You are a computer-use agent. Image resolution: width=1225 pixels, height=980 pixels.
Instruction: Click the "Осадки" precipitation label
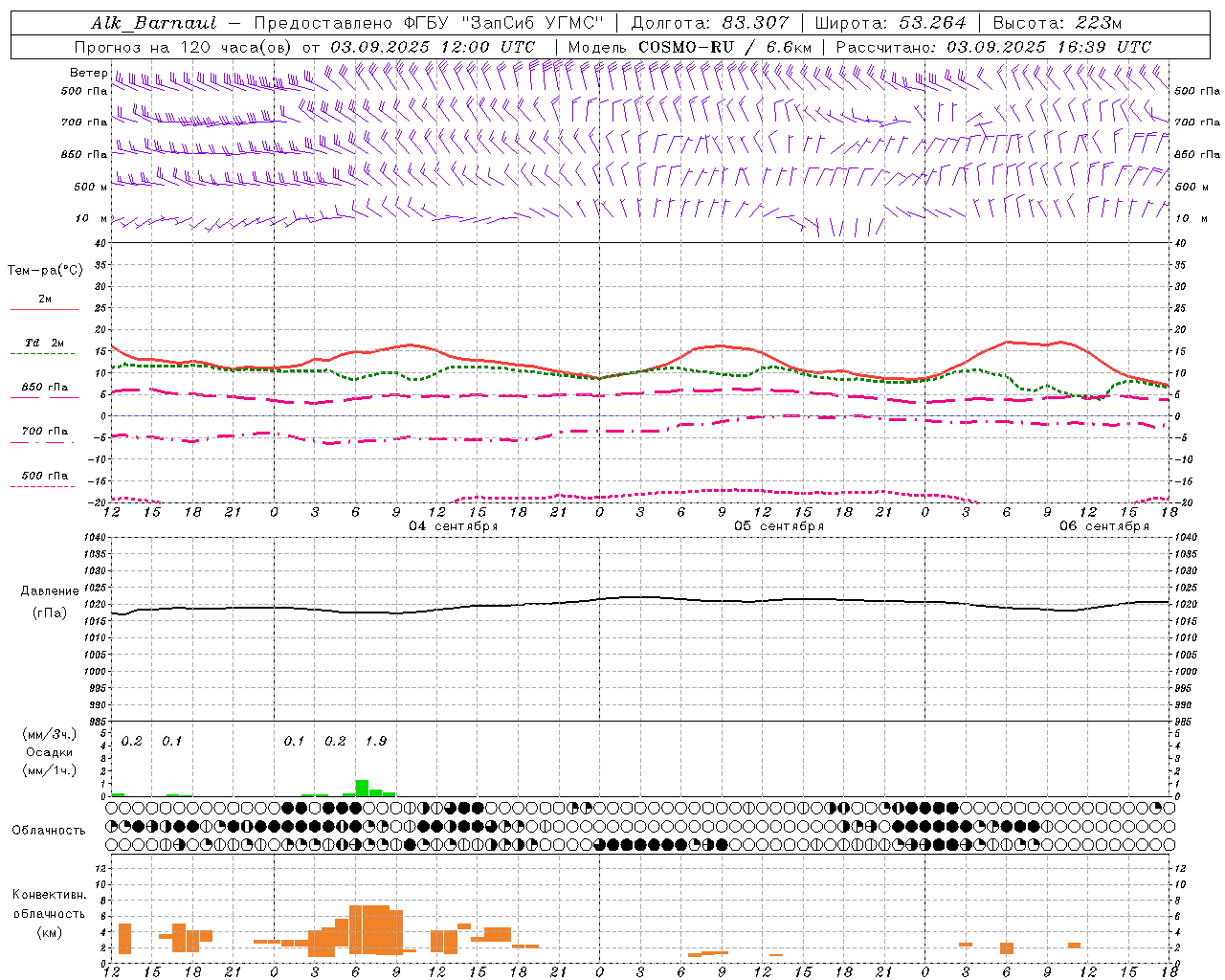point(49,752)
